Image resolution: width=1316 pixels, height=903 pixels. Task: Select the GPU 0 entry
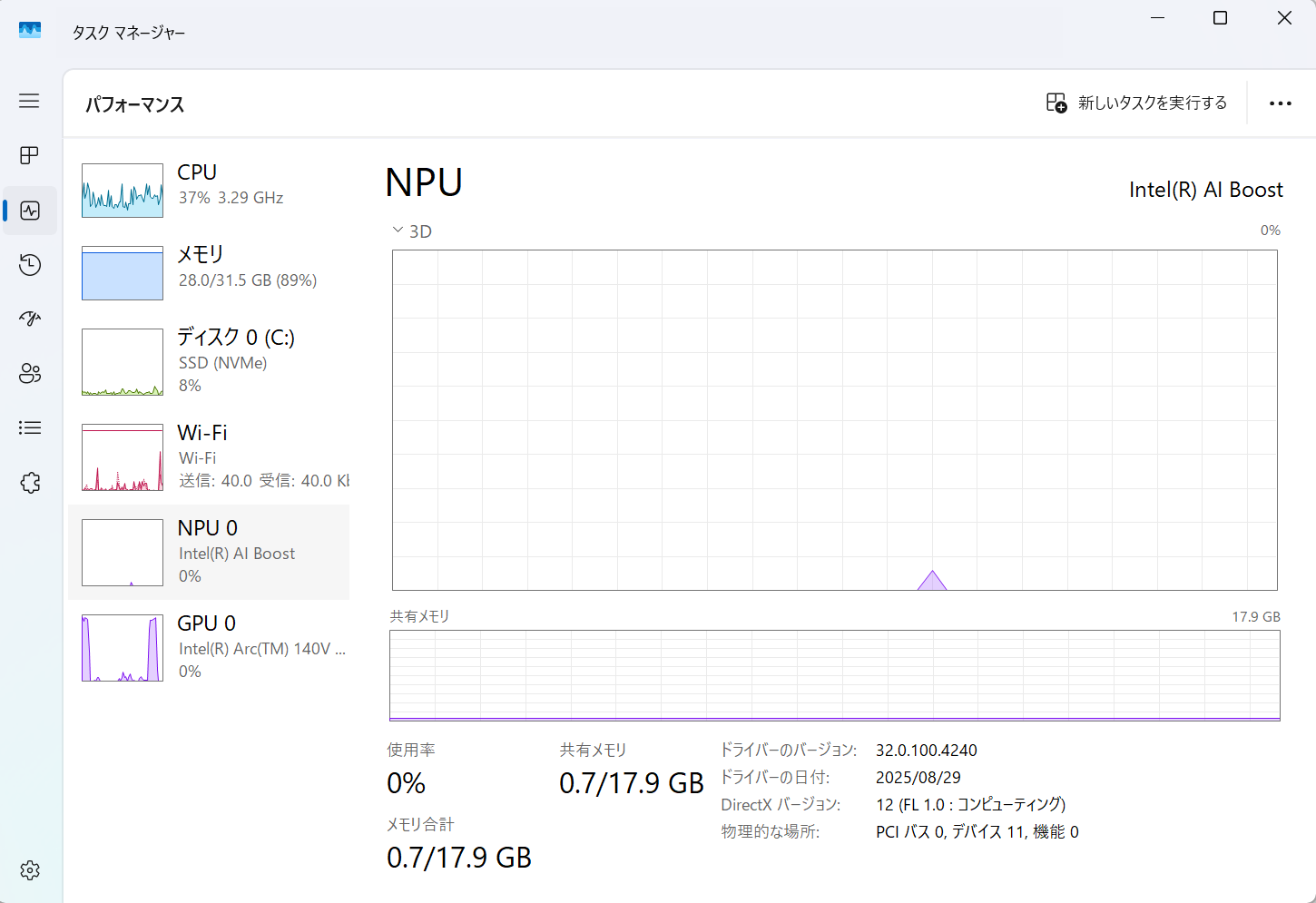tap(209, 647)
